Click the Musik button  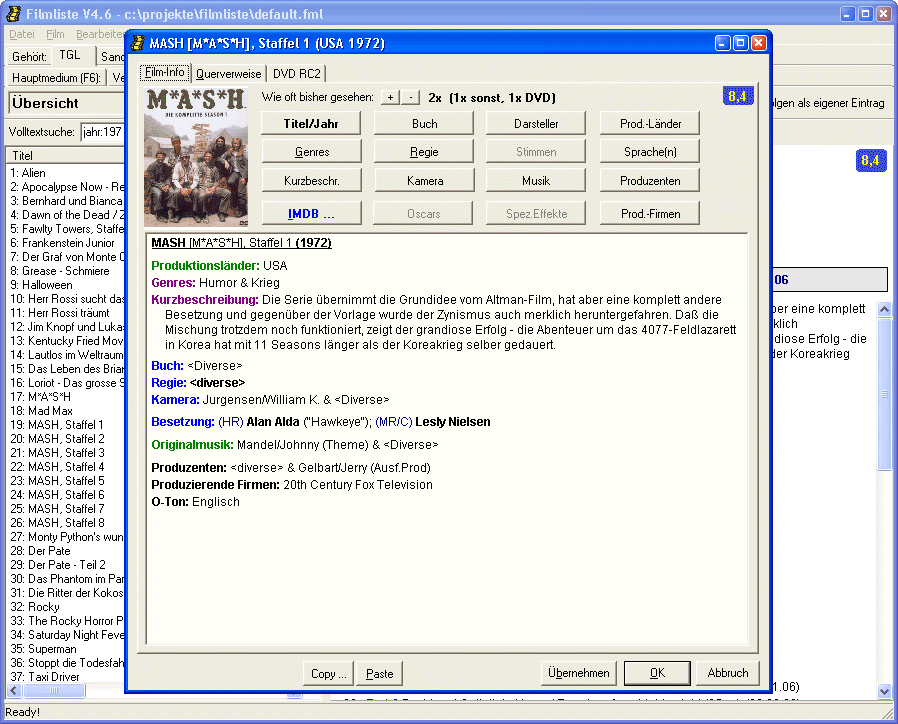(x=536, y=180)
